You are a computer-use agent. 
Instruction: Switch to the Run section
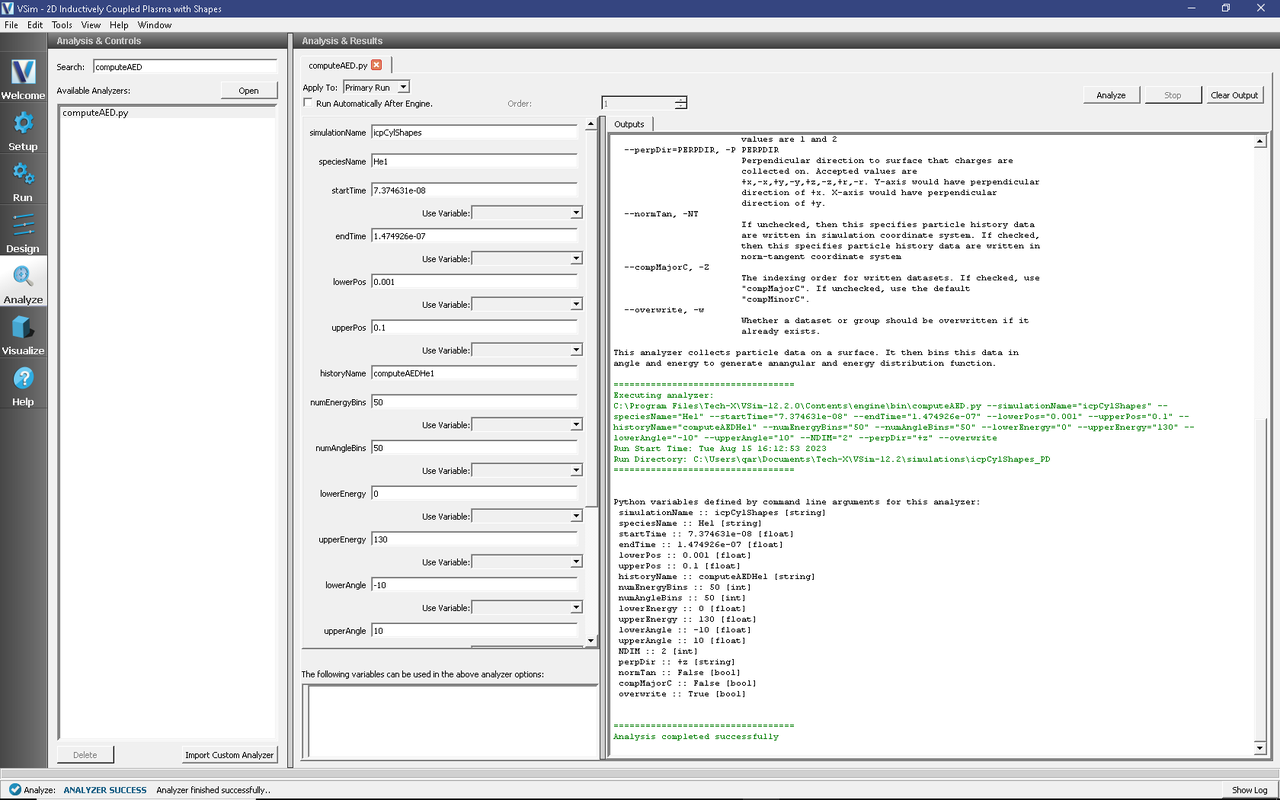click(x=23, y=182)
